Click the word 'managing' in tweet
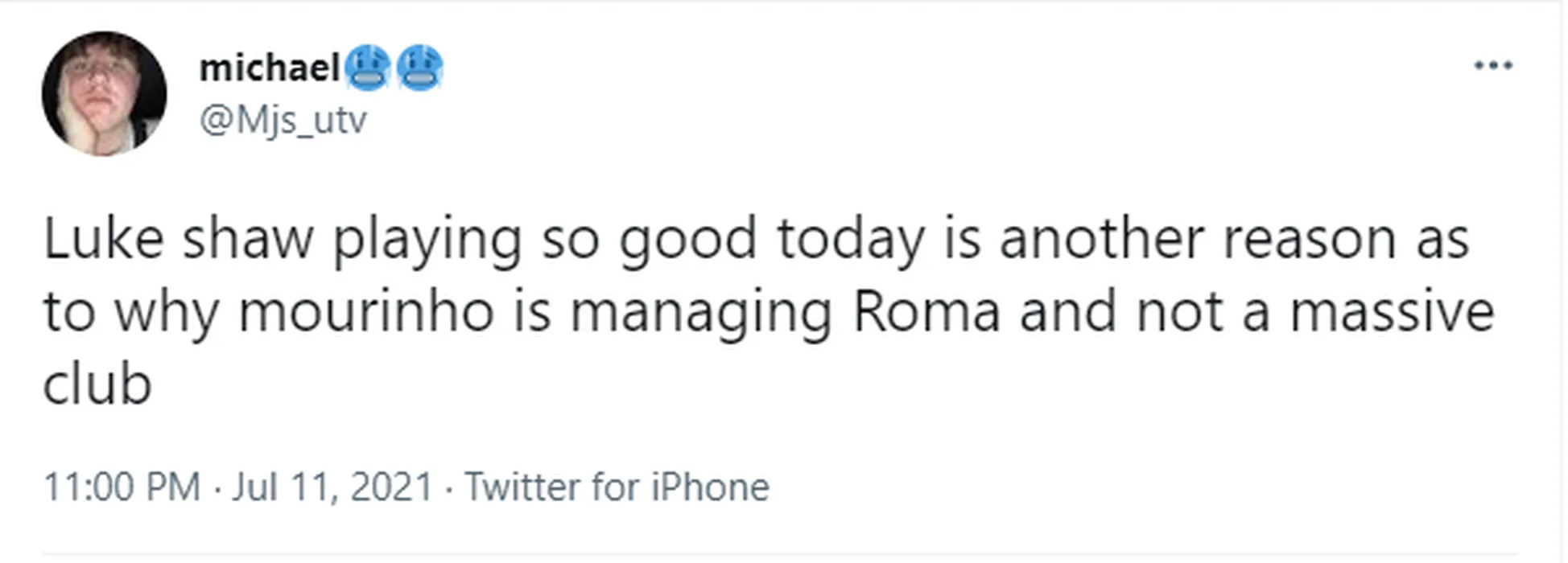The image size is (1568, 563). pyautogui.click(x=700, y=314)
